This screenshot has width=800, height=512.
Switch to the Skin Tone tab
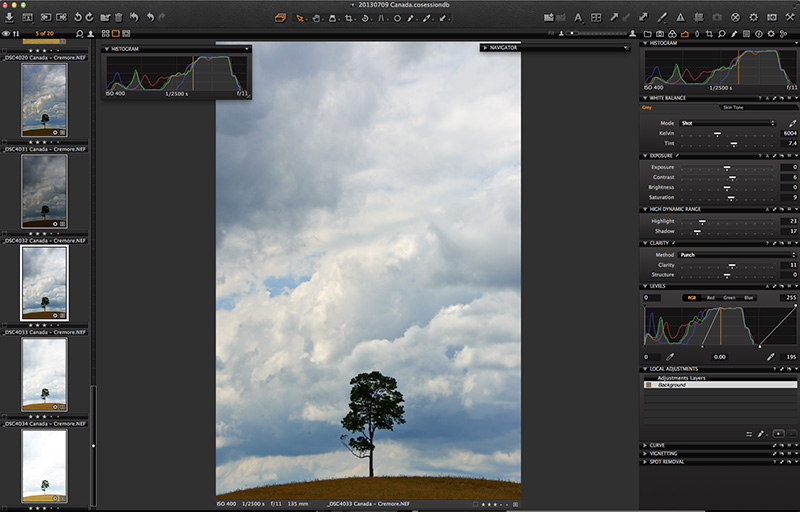point(732,107)
